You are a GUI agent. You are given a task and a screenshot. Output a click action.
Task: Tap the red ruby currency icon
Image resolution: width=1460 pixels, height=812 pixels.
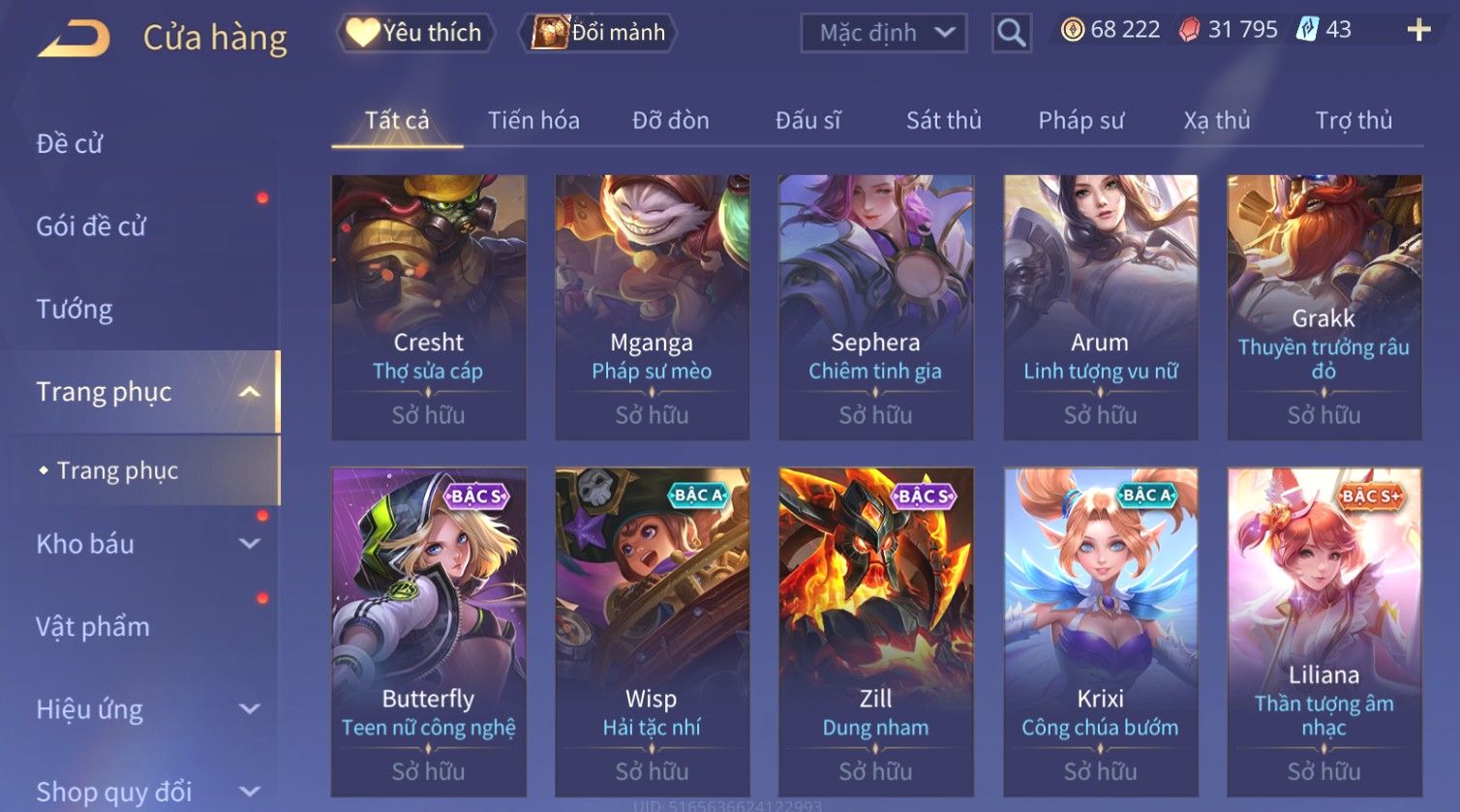coord(1189,30)
